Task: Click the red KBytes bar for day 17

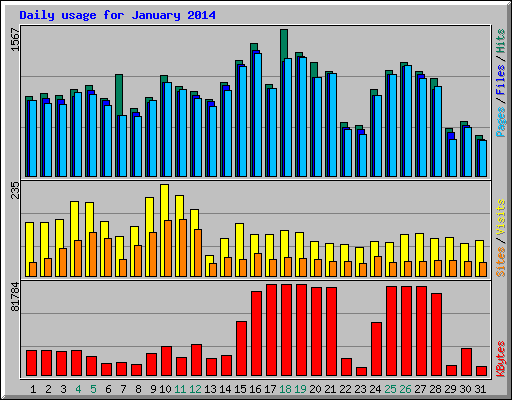Action: pos(271,330)
